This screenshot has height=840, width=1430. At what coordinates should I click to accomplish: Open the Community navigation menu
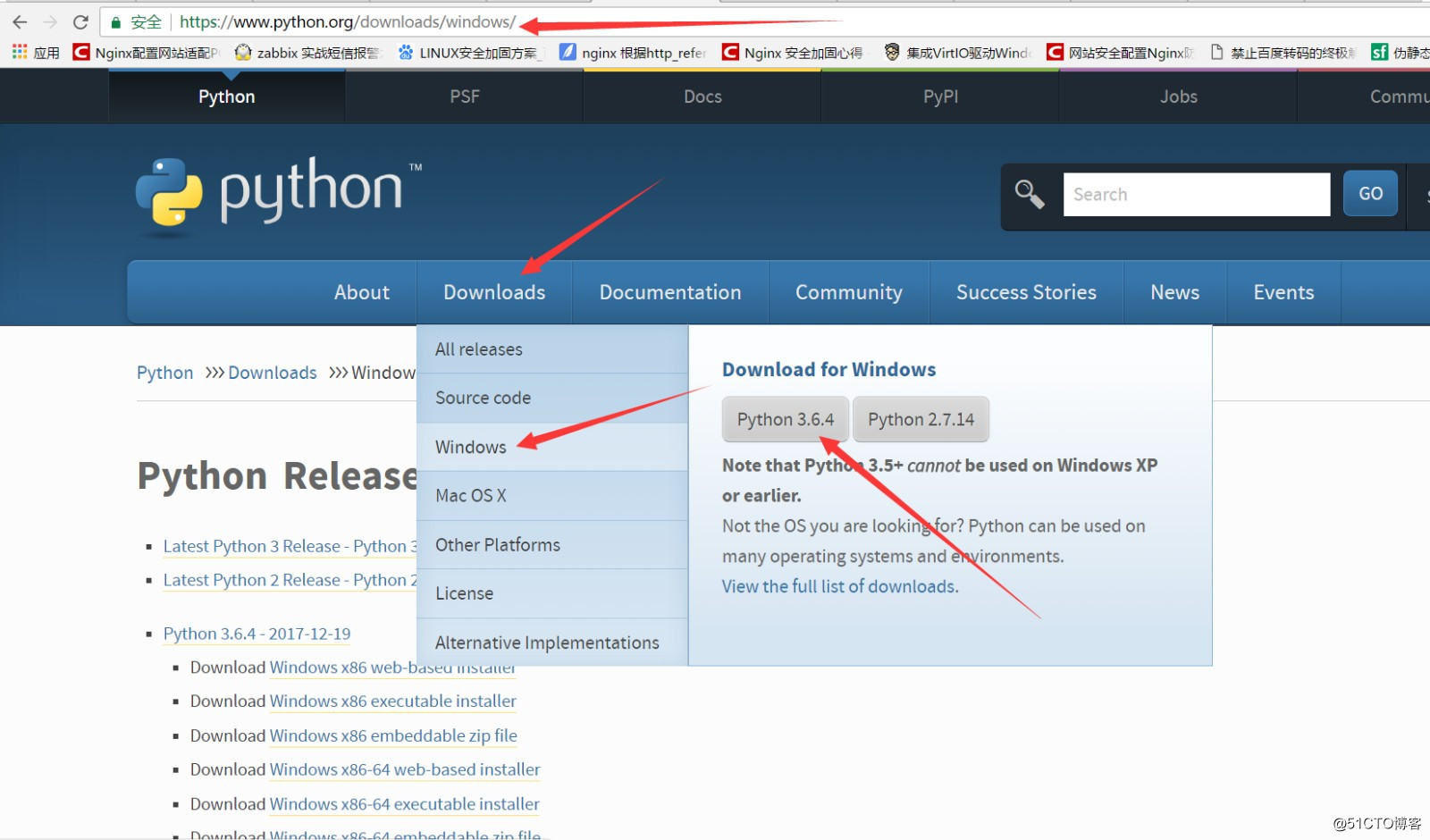[849, 292]
